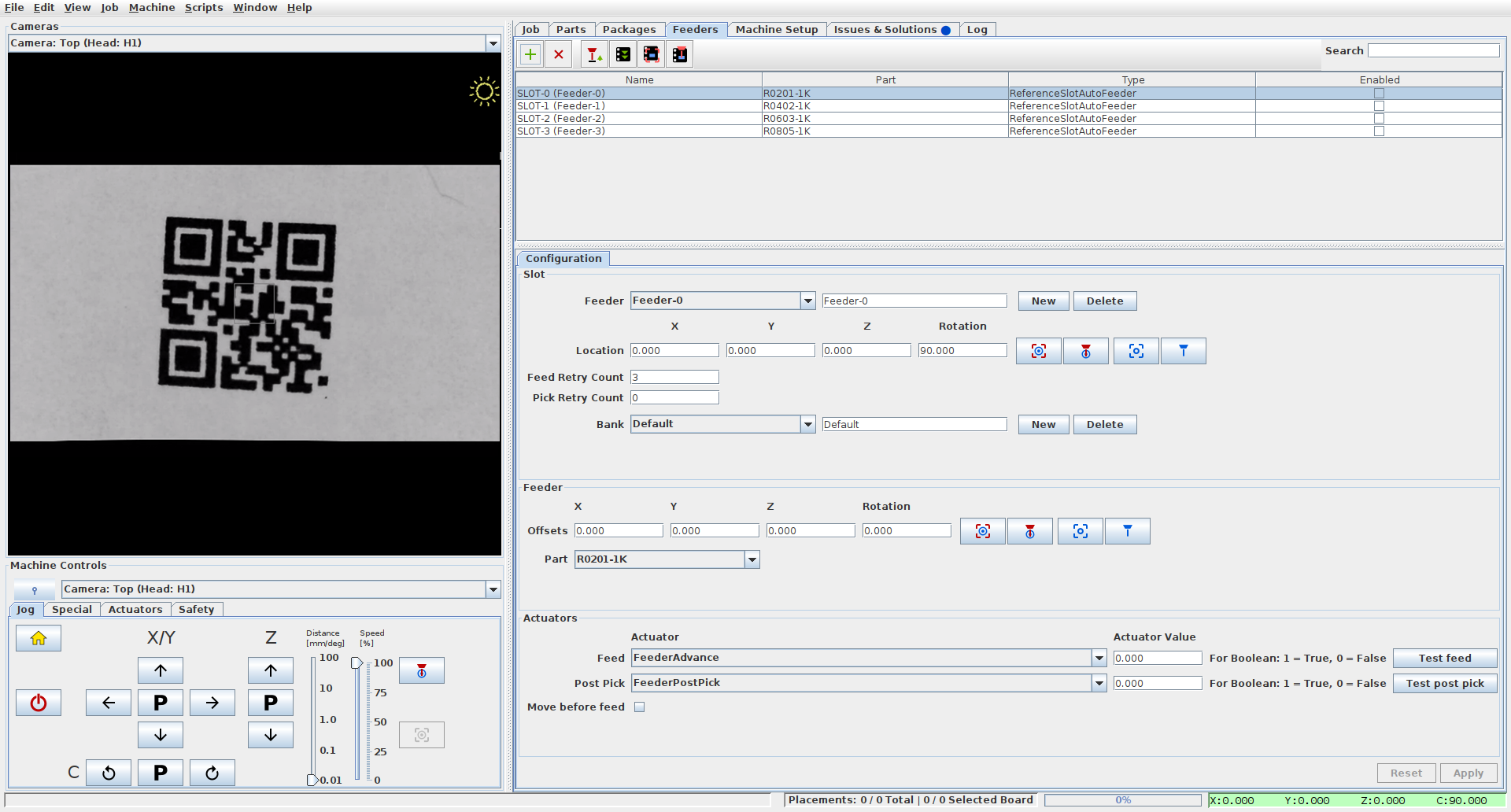
Task: Click Delete button next to Bank name
Action: (1105, 425)
